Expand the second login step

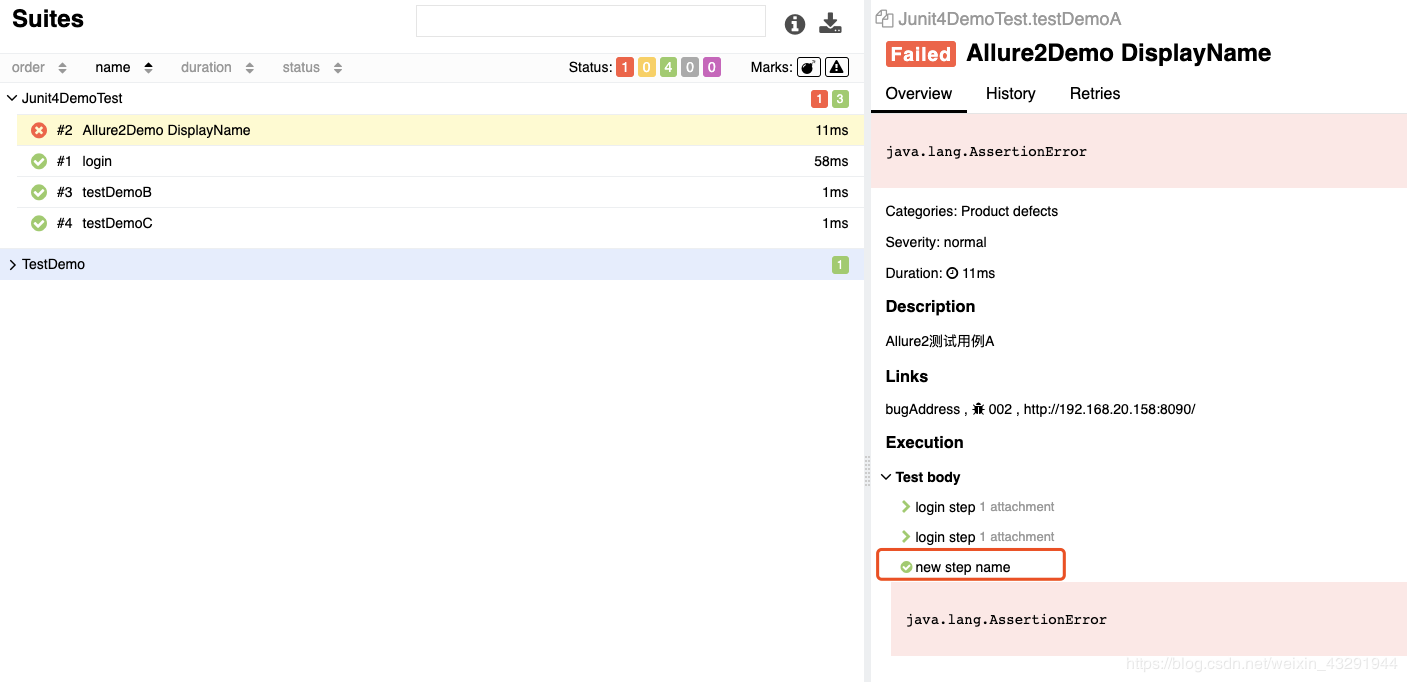[x=906, y=537]
